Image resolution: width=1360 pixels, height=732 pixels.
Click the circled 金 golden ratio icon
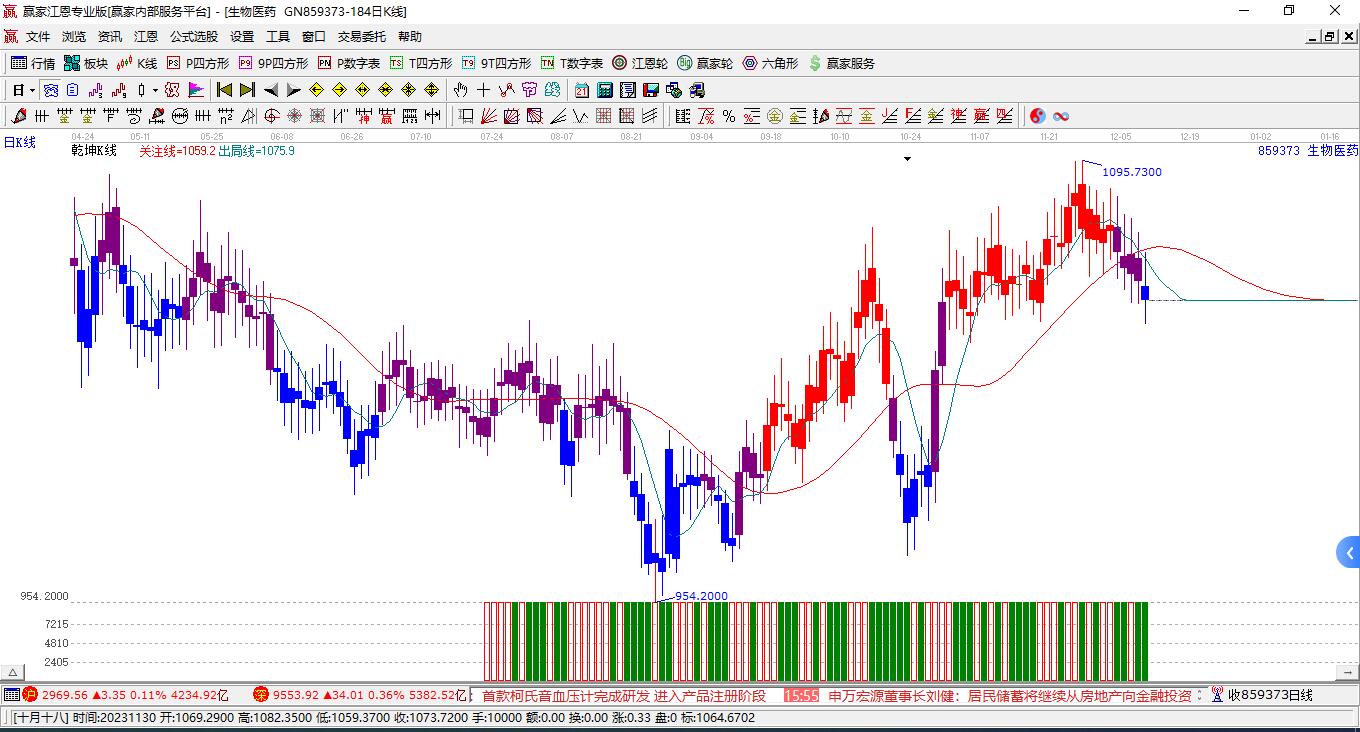coord(775,116)
